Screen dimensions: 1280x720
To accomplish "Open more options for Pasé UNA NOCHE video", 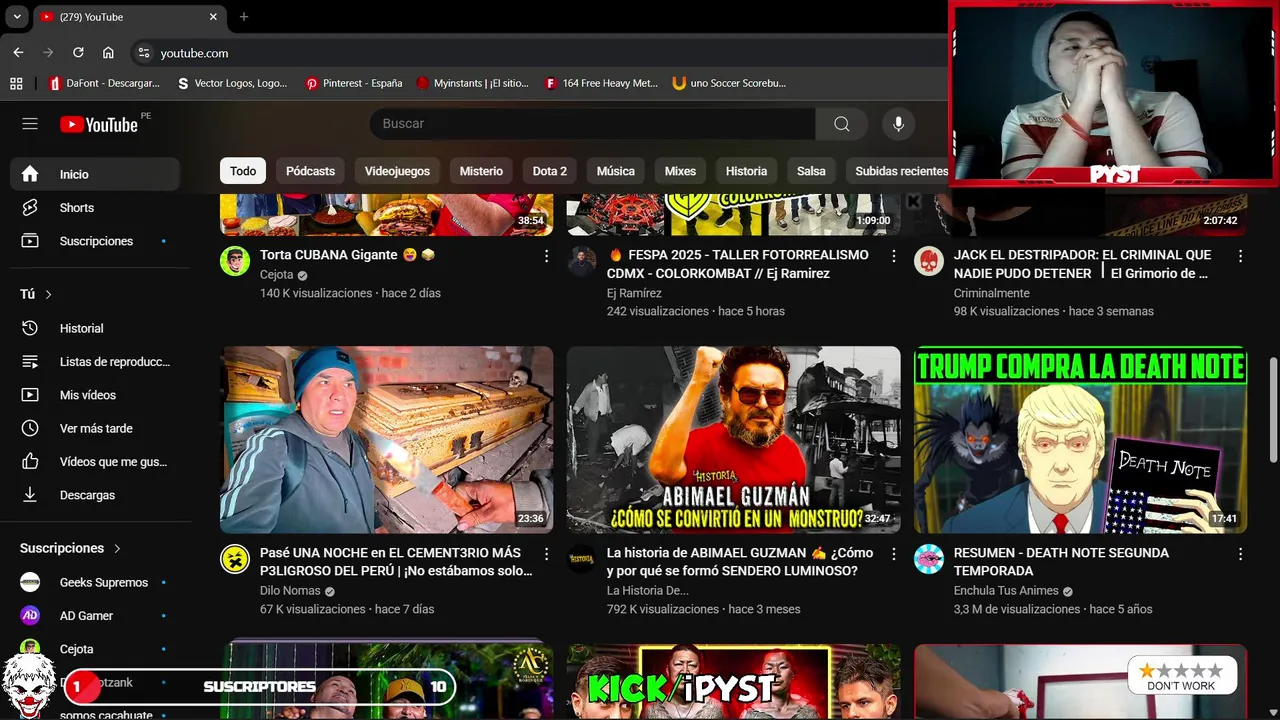I will click(x=546, y=554).
